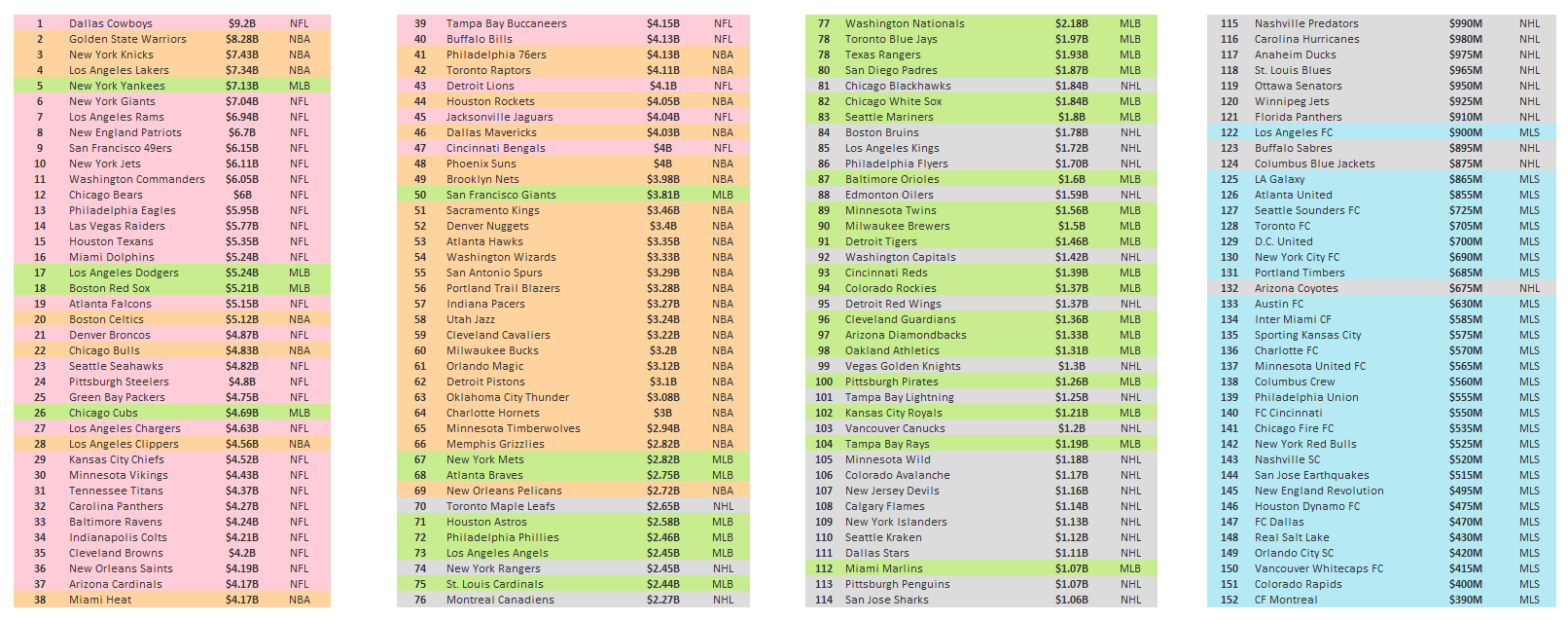
Task: Click the Kansas City Chiefs cell
Action: tap(117, 459)
